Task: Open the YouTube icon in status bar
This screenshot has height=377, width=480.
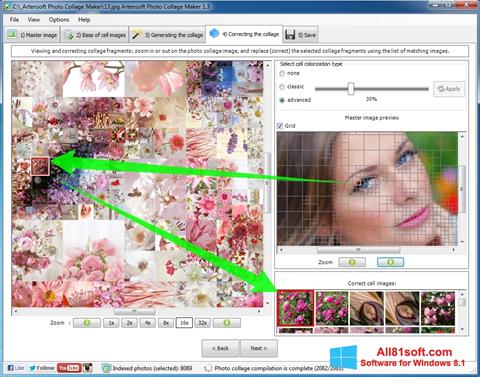Action: [x=69, y=368]
